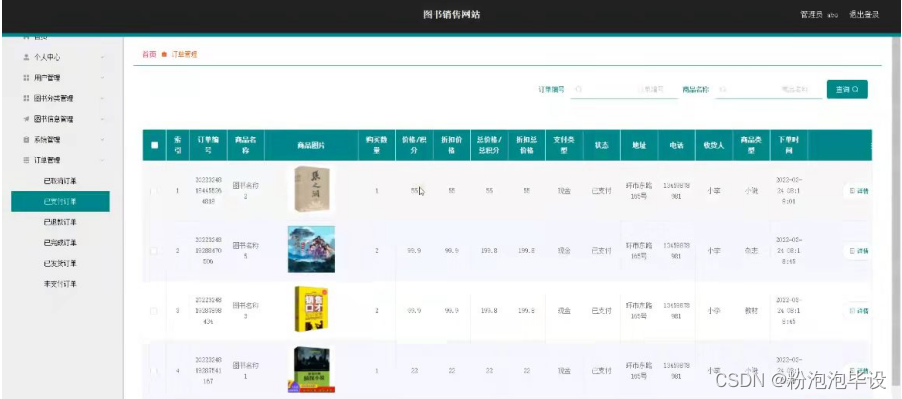Click the 订单管理 list icon in sidebar

(x=26, y=160)
